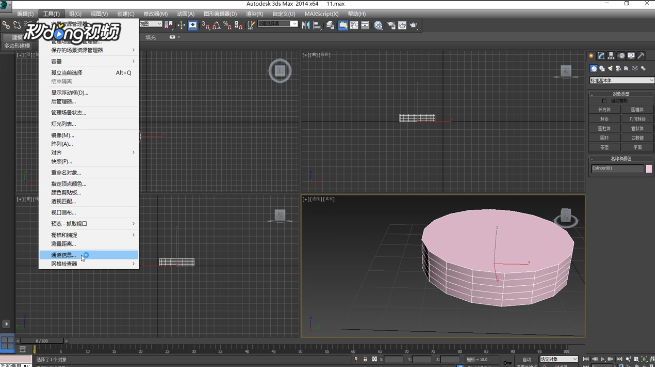Viewport: 655px width, 367px height.
Task: Choose 测量距离 menu entry
Action: (89, 243)
